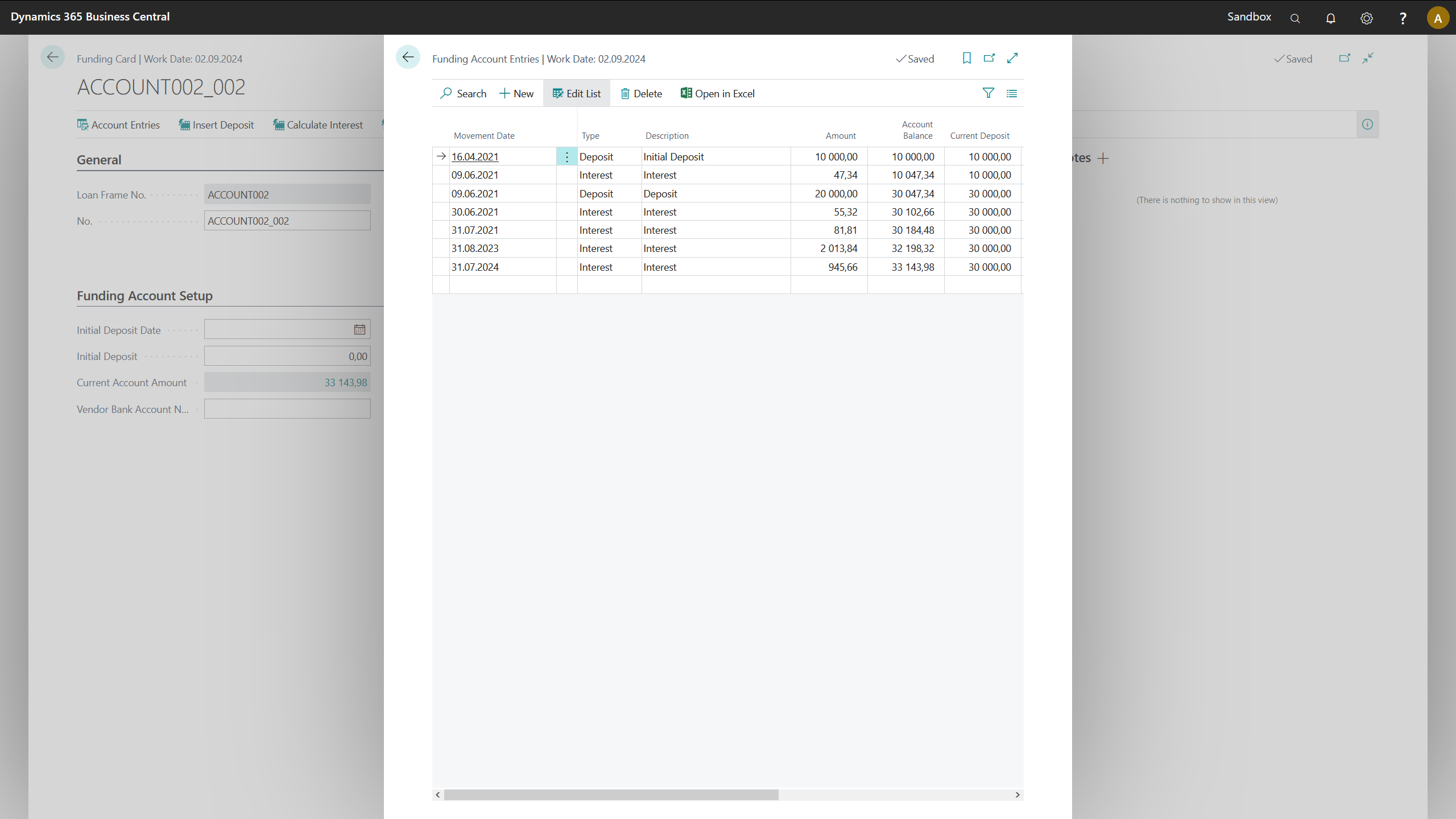Image resolution: width=1456 pixels, height=819 pixels.
Task: Open Current Deposit column header menu
Action: click(979, 135)
